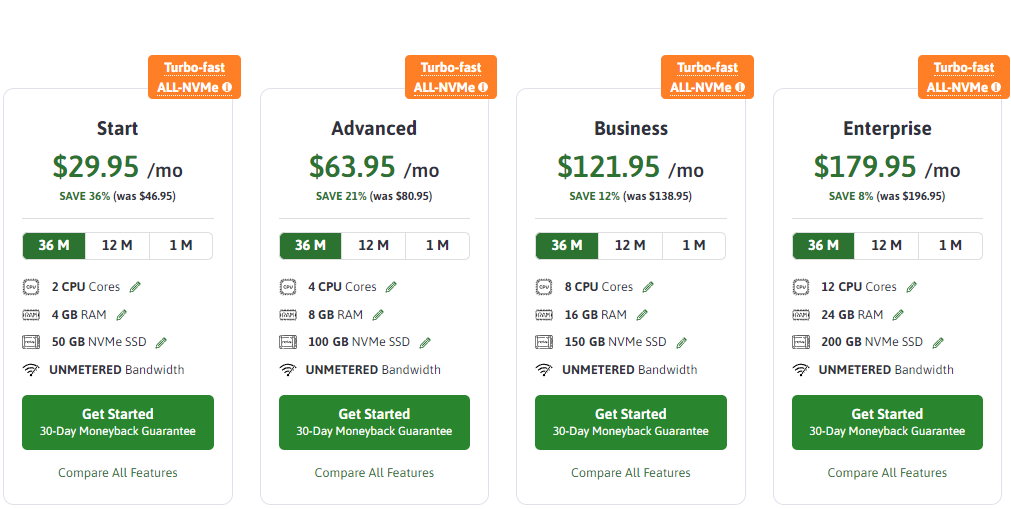Edit CPU cores pencil in Business plan
Viewport: 1011px width, 509px height.
pyautogui.click(x=648, y=287)
